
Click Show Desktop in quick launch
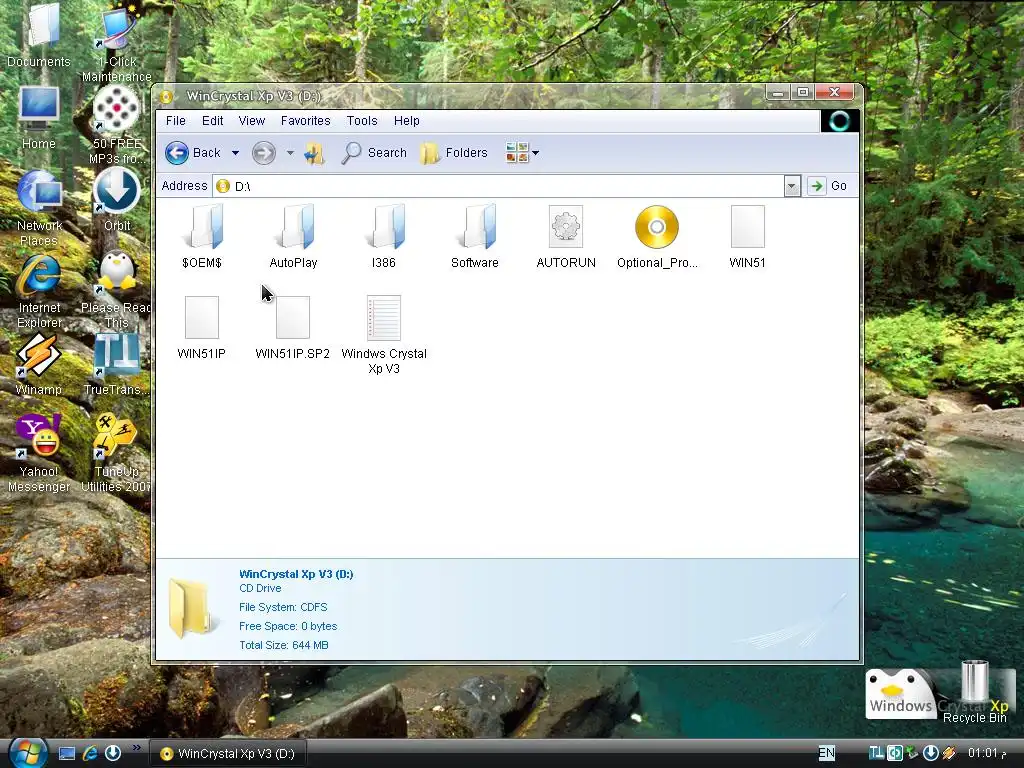tap(67, 753)
